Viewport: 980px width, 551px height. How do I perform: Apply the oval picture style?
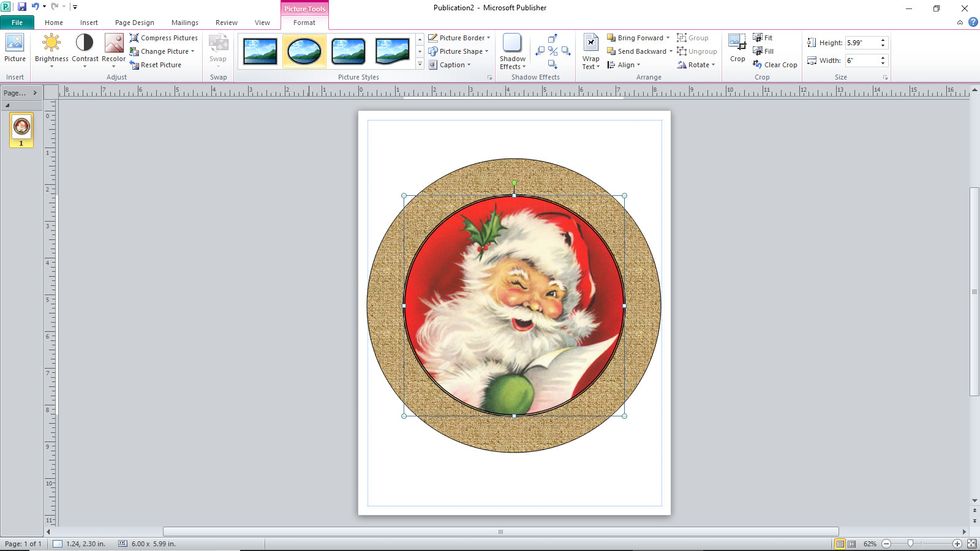304,51
